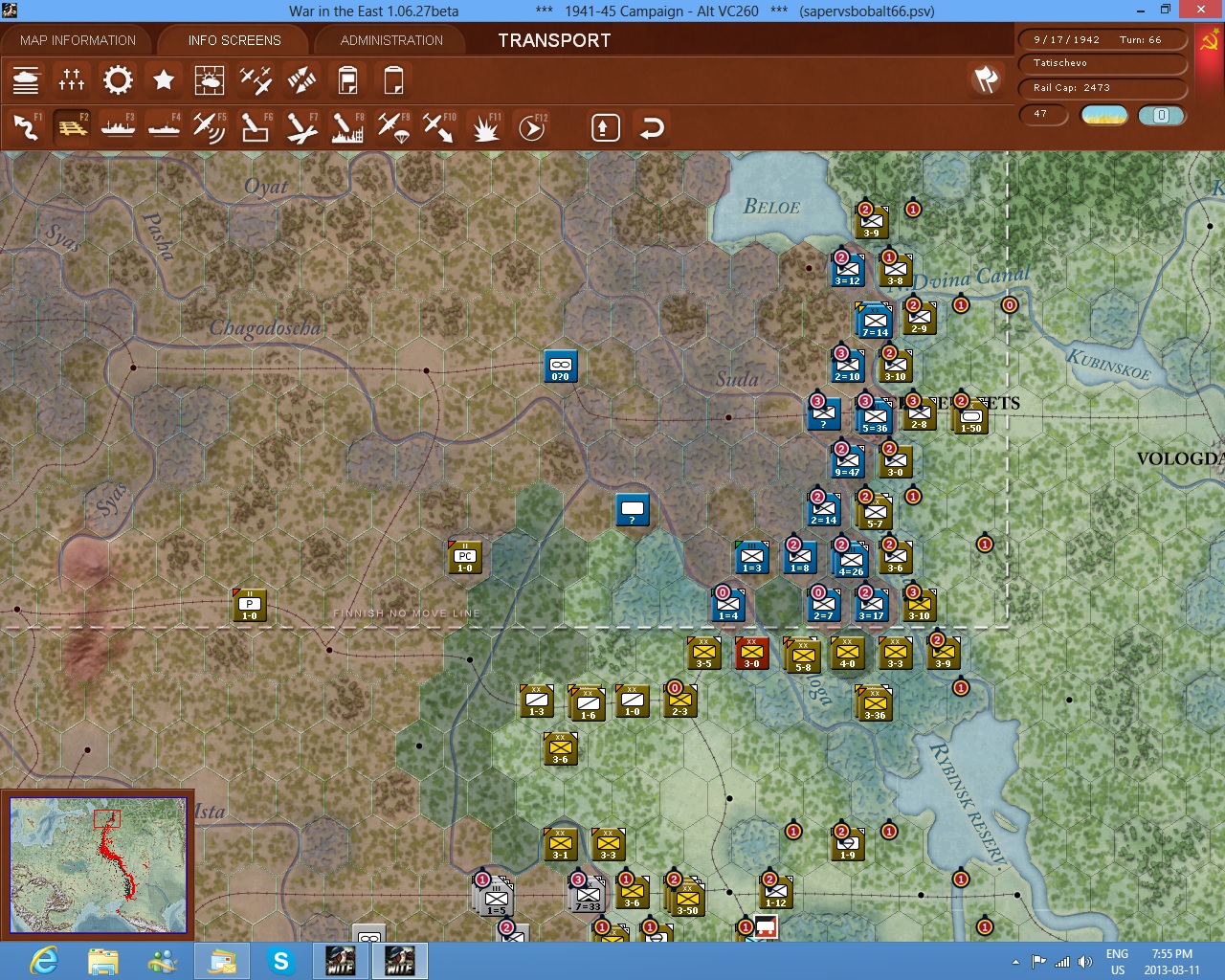Click the undo curved arrow button
Image resolution: width=1225 pixels, height=980 pixels.
pyautogui.click(x=651, y=127)
